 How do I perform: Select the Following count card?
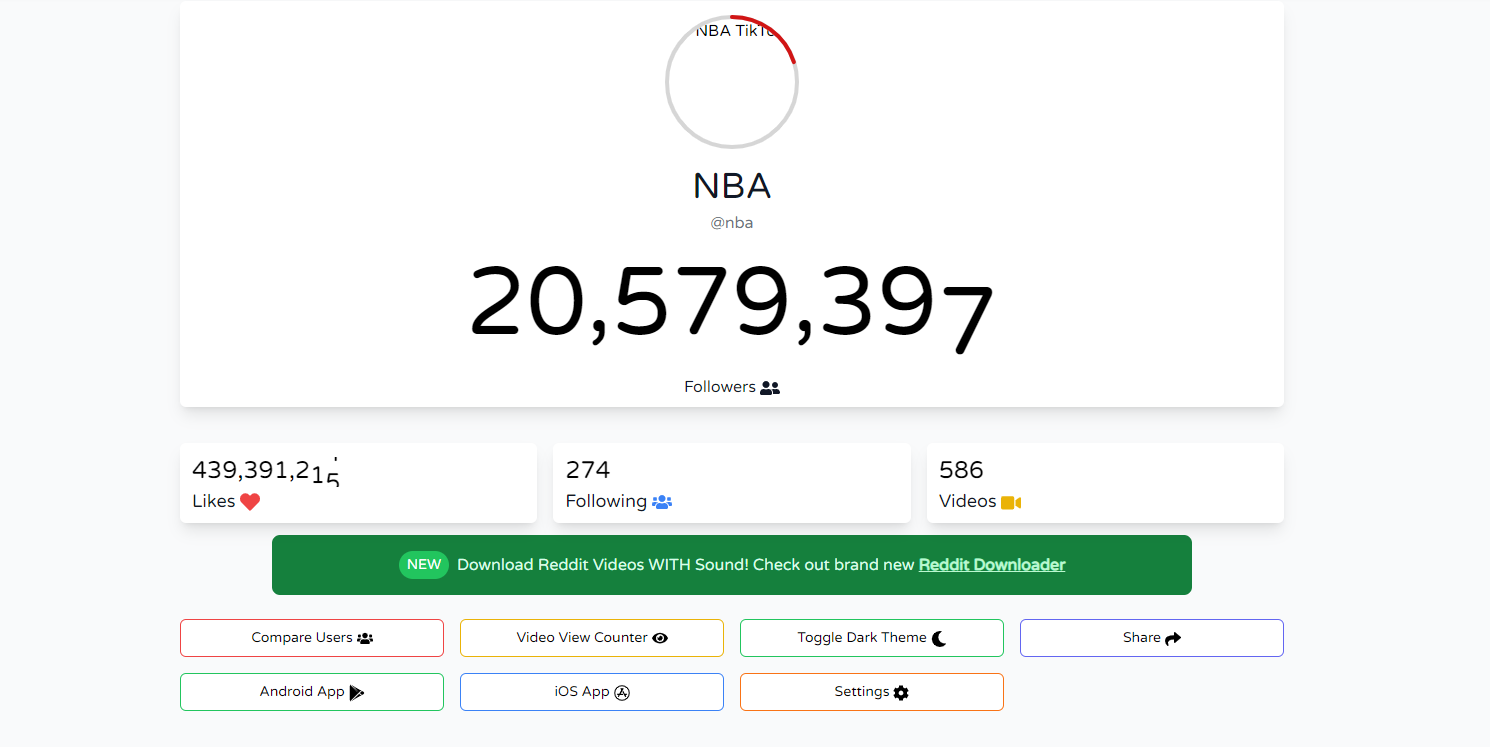pyautogui.click(x=731, y=483)
